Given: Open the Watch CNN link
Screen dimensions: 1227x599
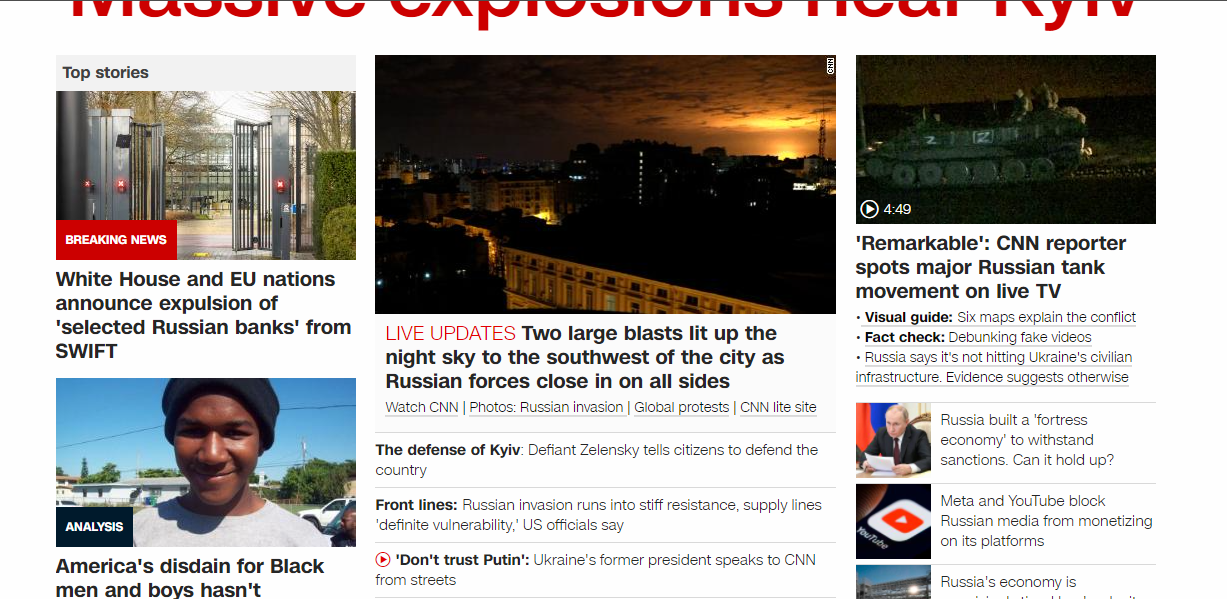Looking at the screenshot, I should click(x=422, y=407).
